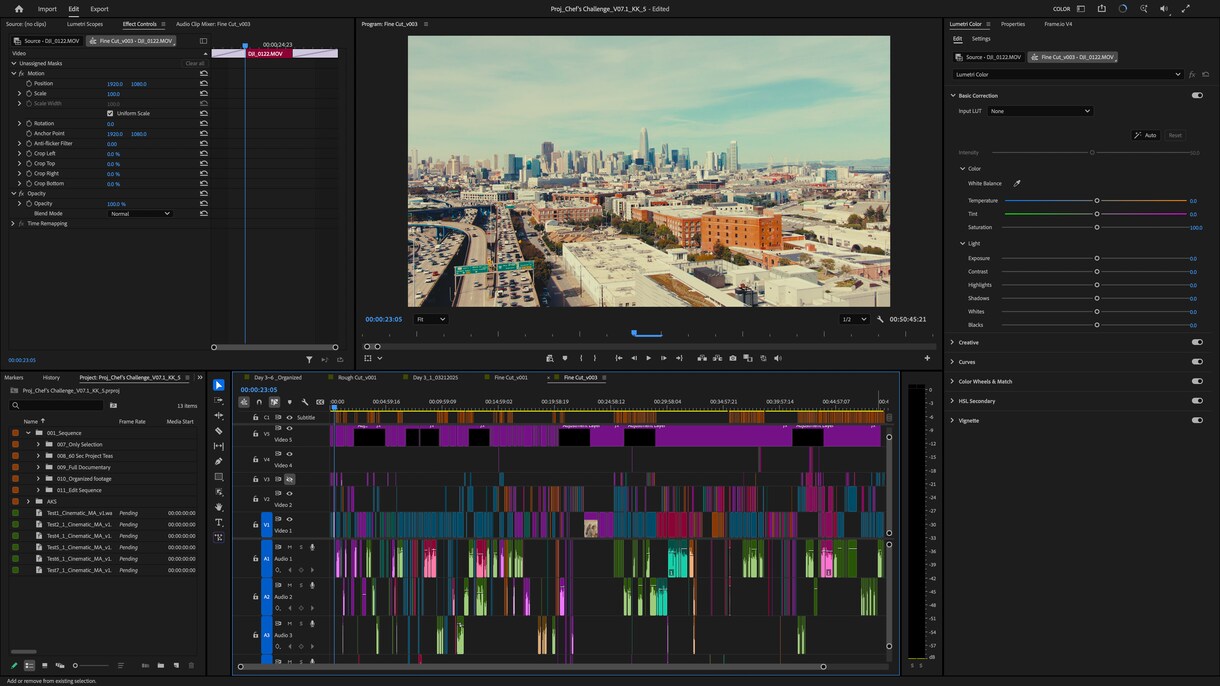Open the Lumetri Scopes panel tab
Screen dimensions: 1220x686
[x=85, y=24]
